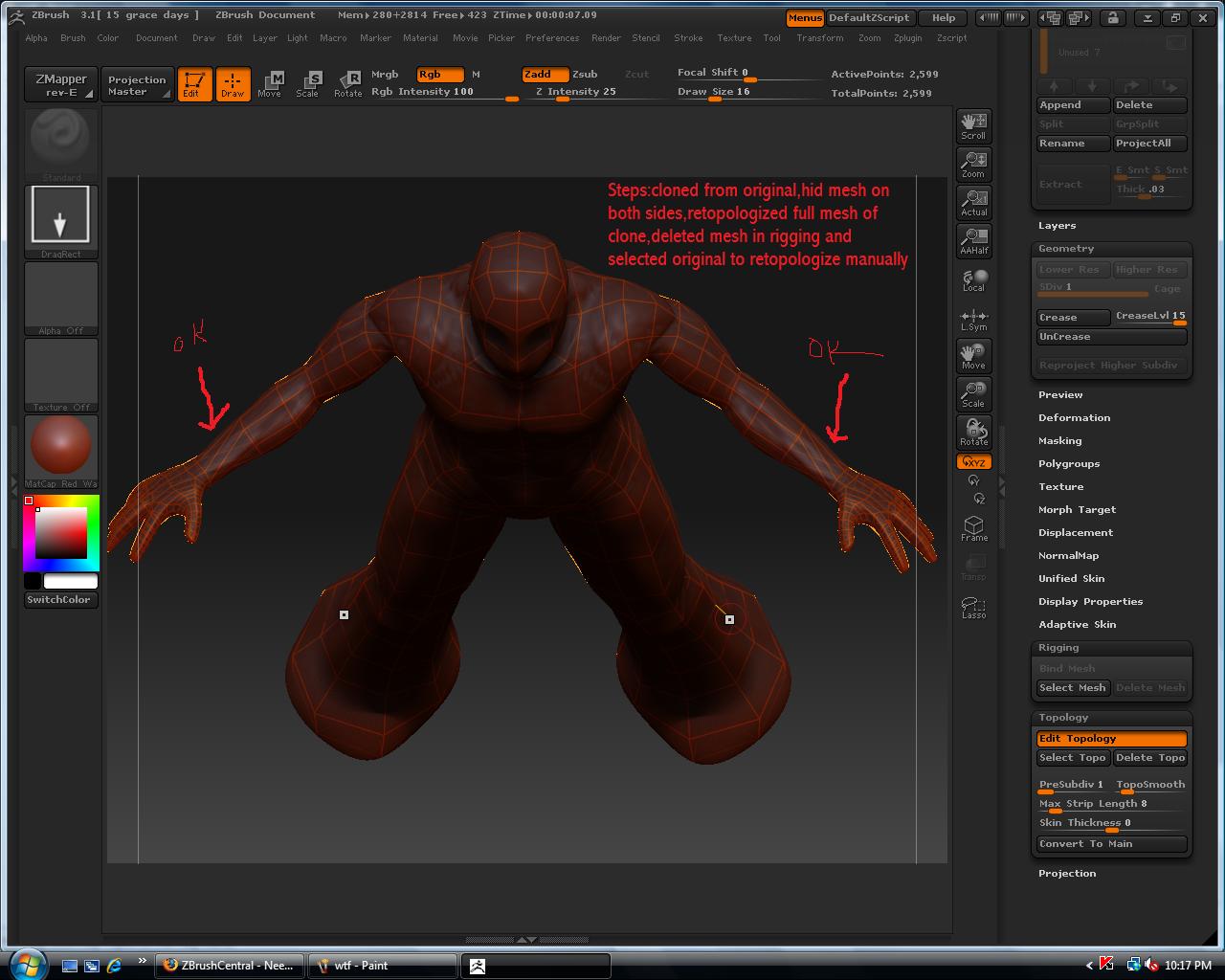Open the DragRect stroke selector
Screen dimensions: 1225x980
(60, 221)
